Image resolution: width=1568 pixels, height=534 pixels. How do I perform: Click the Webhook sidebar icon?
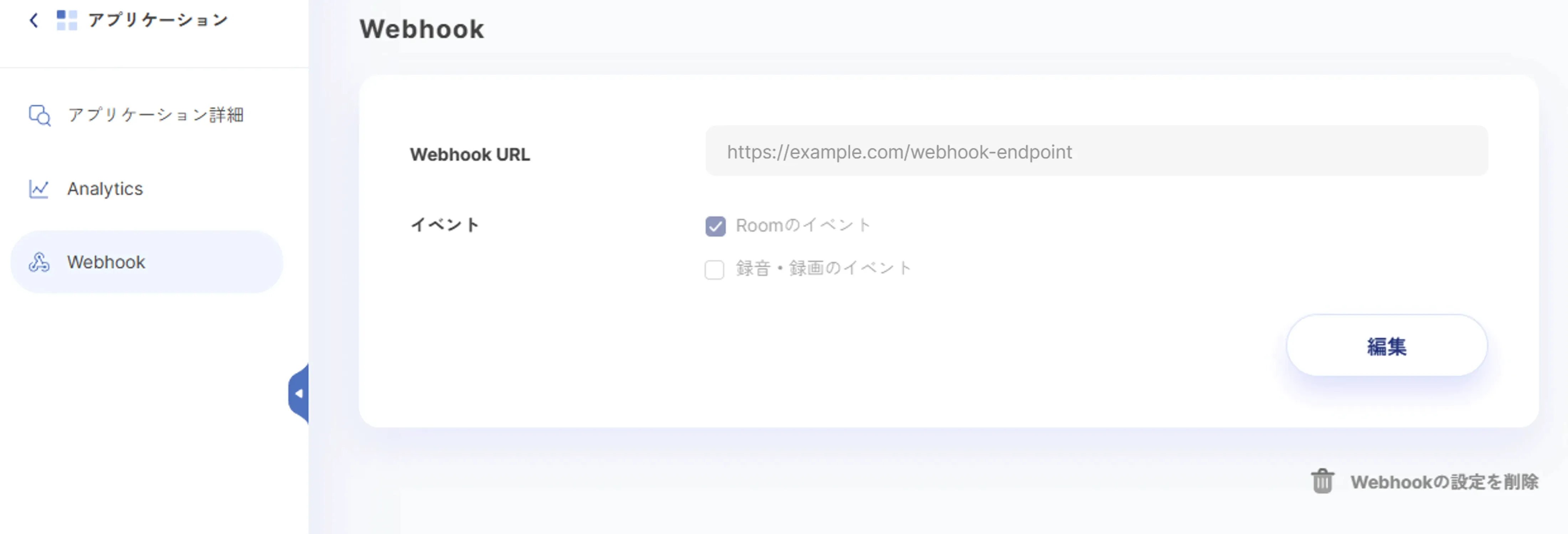click(39, 262)
